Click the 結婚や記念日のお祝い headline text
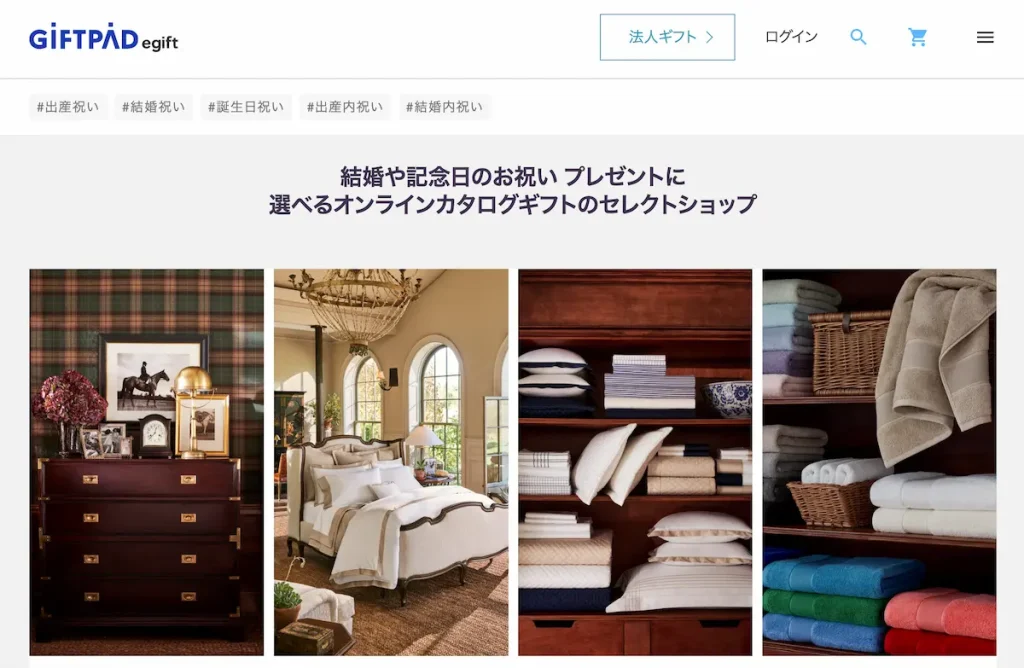This screenshot has height=668, width=1024. pos(449,176)
